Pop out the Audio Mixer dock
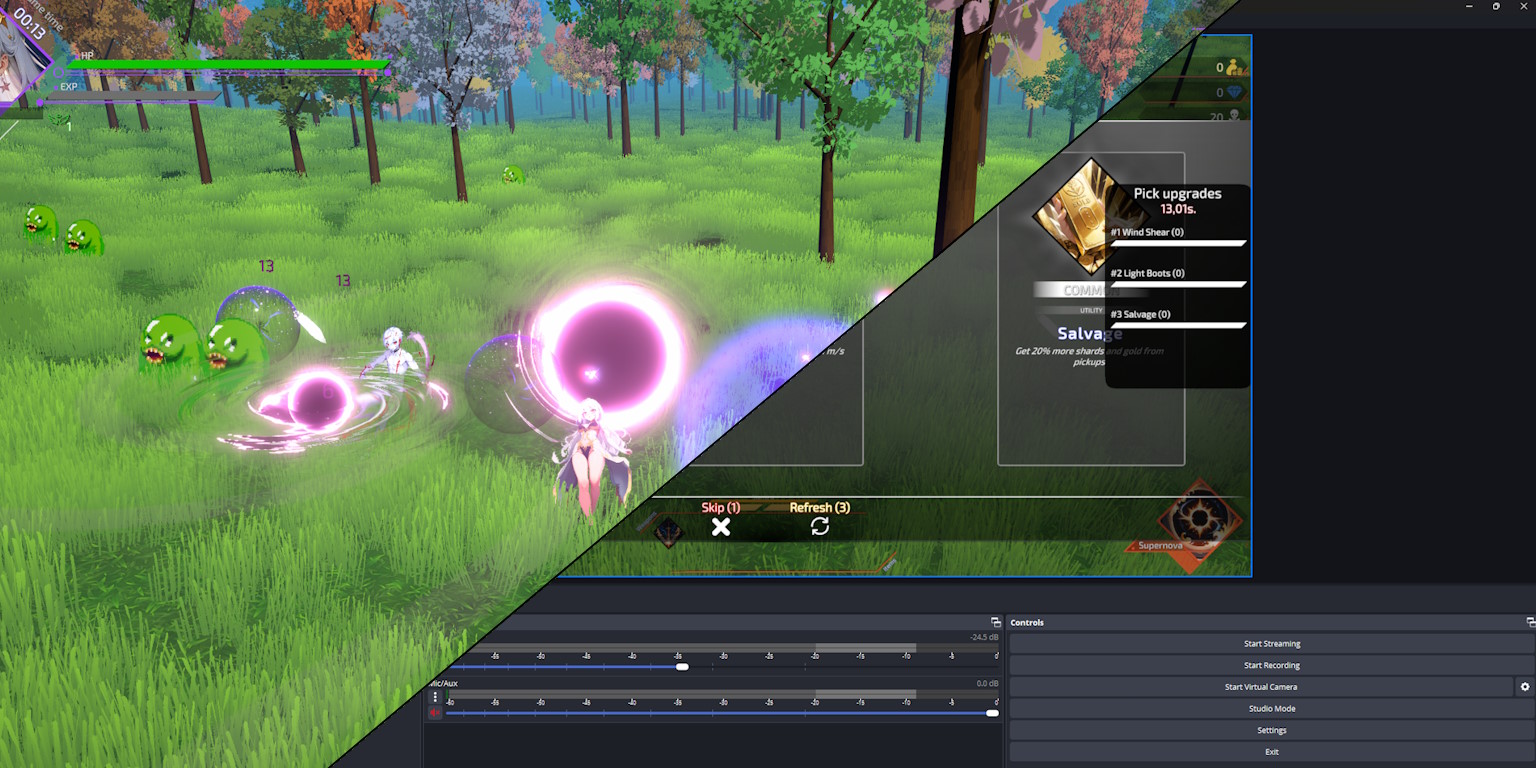Viewport: 1536px width, 768px height. pyautogui.click(x=995, y=622)
